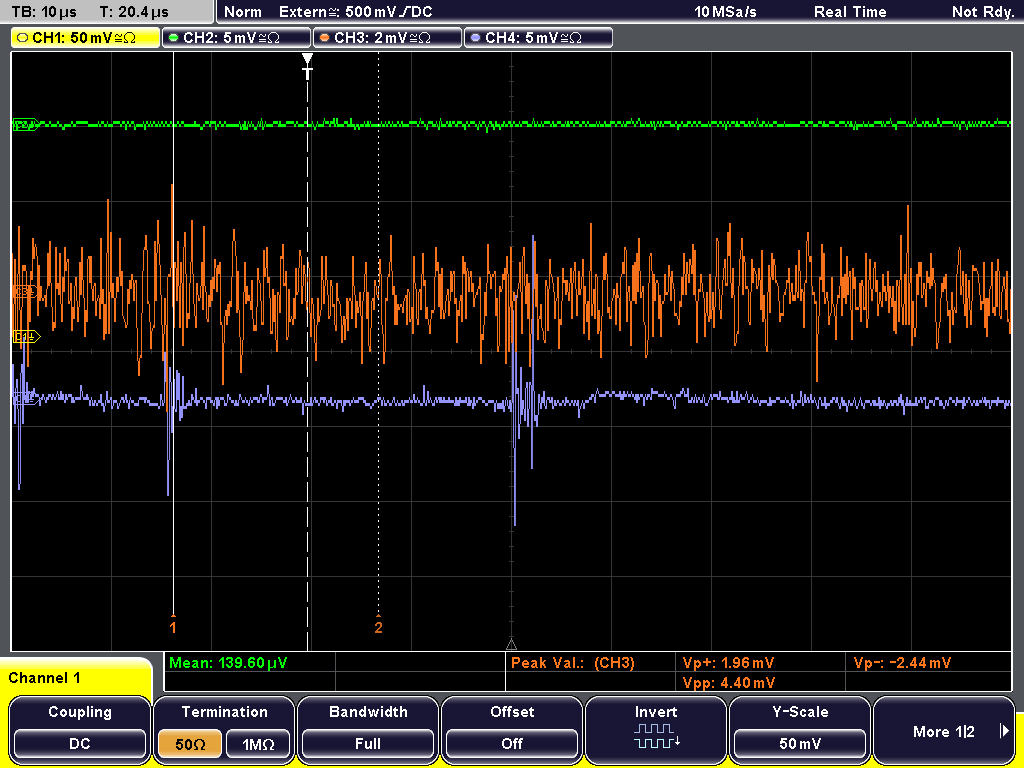Click the CH3 orange ground level marker

coord(24,292)
